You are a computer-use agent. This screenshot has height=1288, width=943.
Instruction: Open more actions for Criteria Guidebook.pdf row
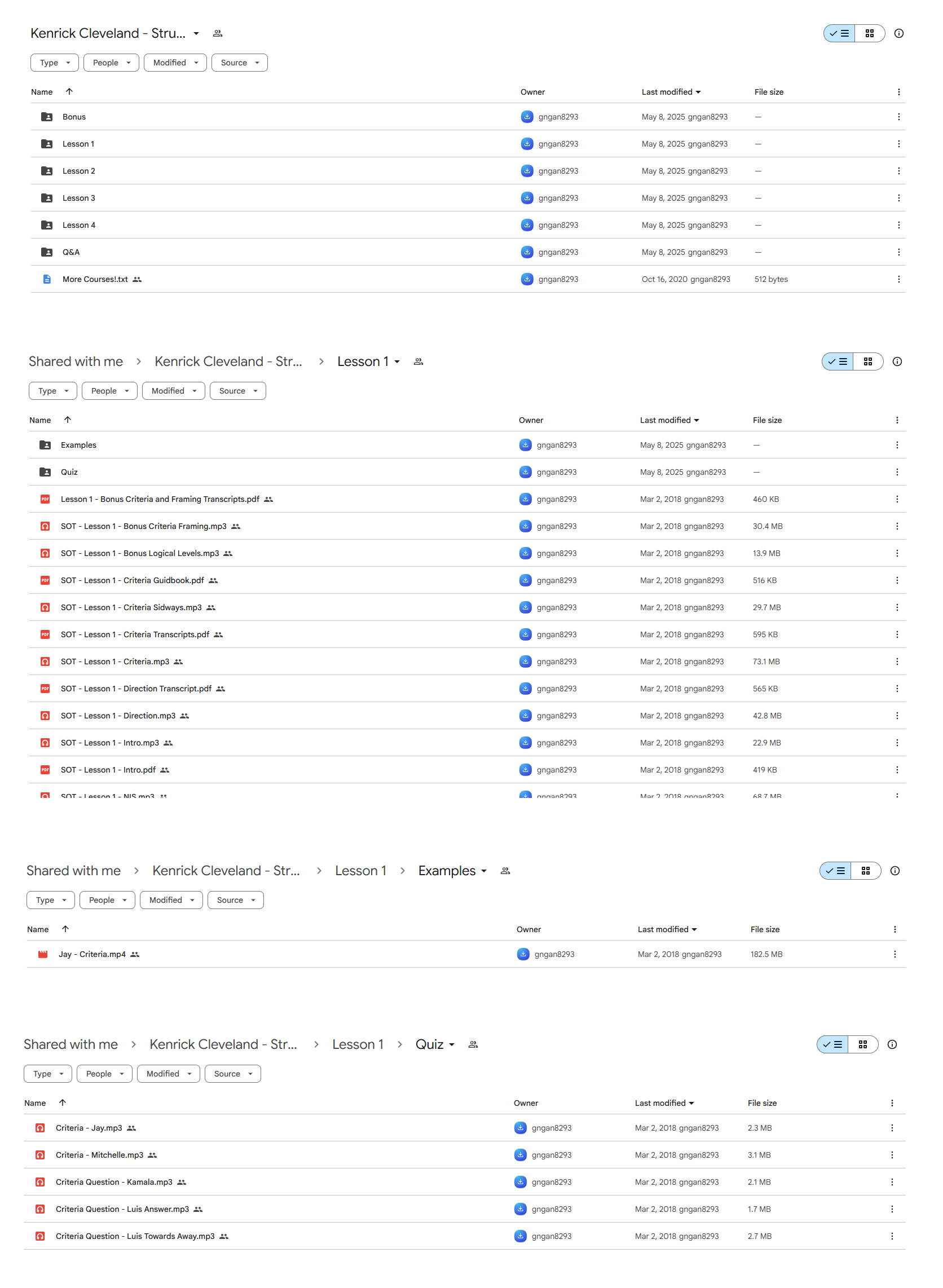(x=897, y=580)
